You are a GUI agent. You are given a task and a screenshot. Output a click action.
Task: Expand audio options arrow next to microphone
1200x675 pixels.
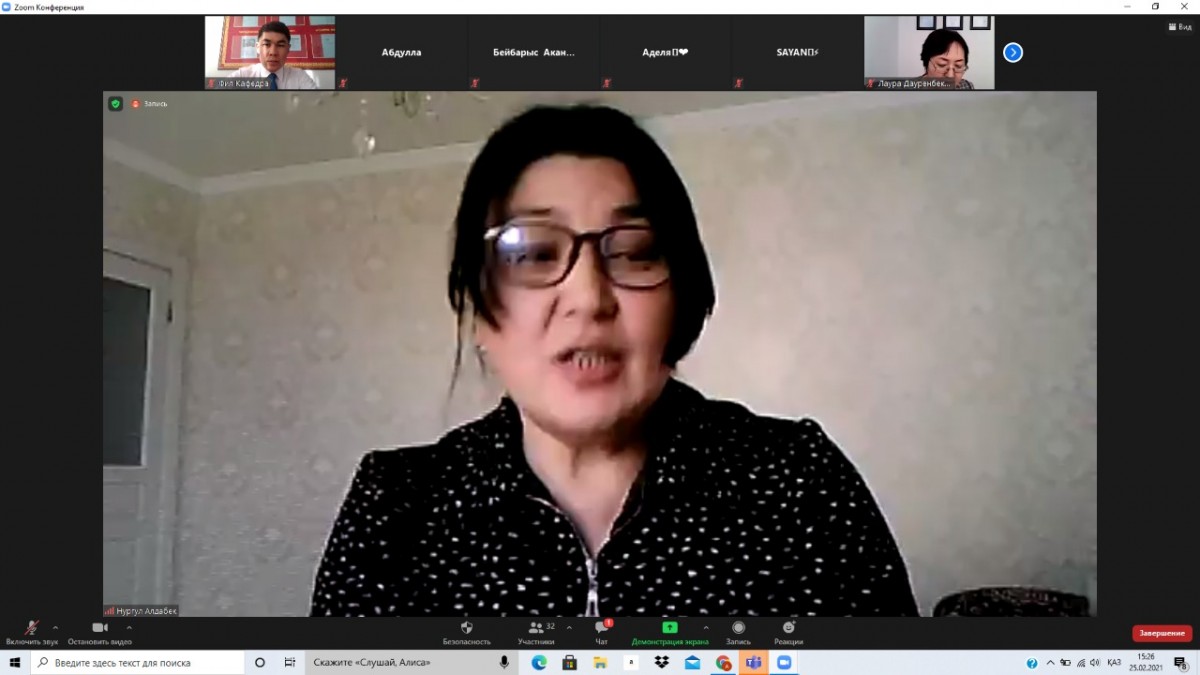(55, 628)
